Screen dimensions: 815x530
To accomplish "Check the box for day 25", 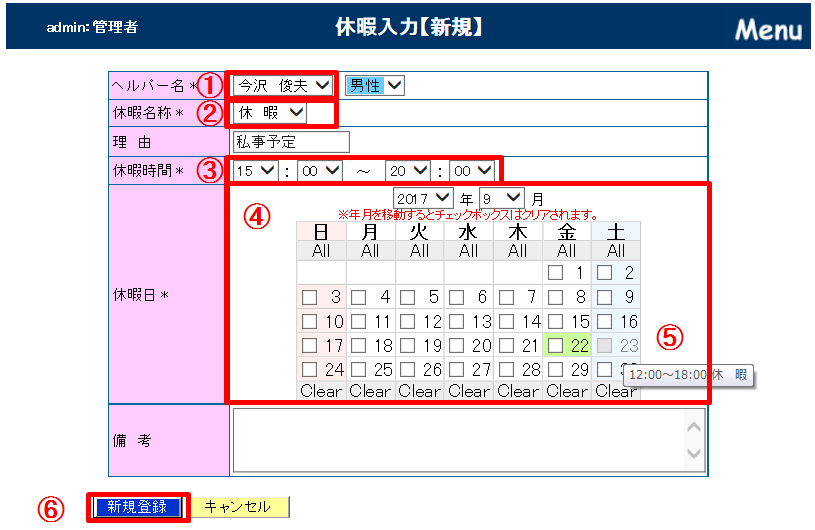I will (359, 369).
